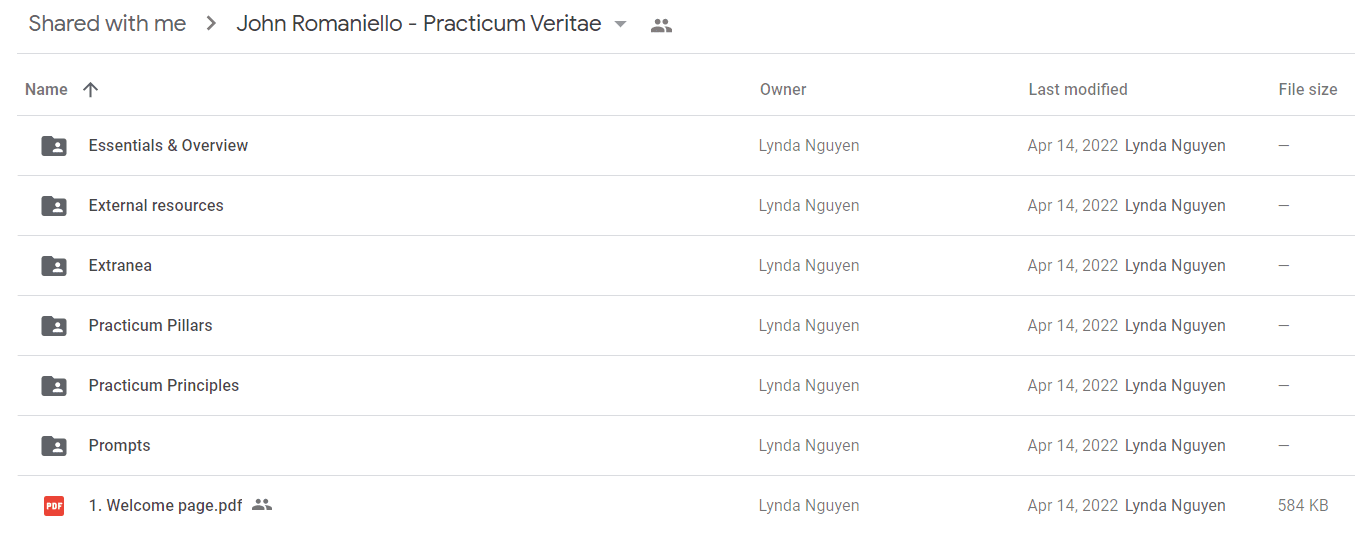The height and width of the screenshot is (535, 1355).
Task: Click the Practicum Pillars folder icon
Action: [54, 326]
